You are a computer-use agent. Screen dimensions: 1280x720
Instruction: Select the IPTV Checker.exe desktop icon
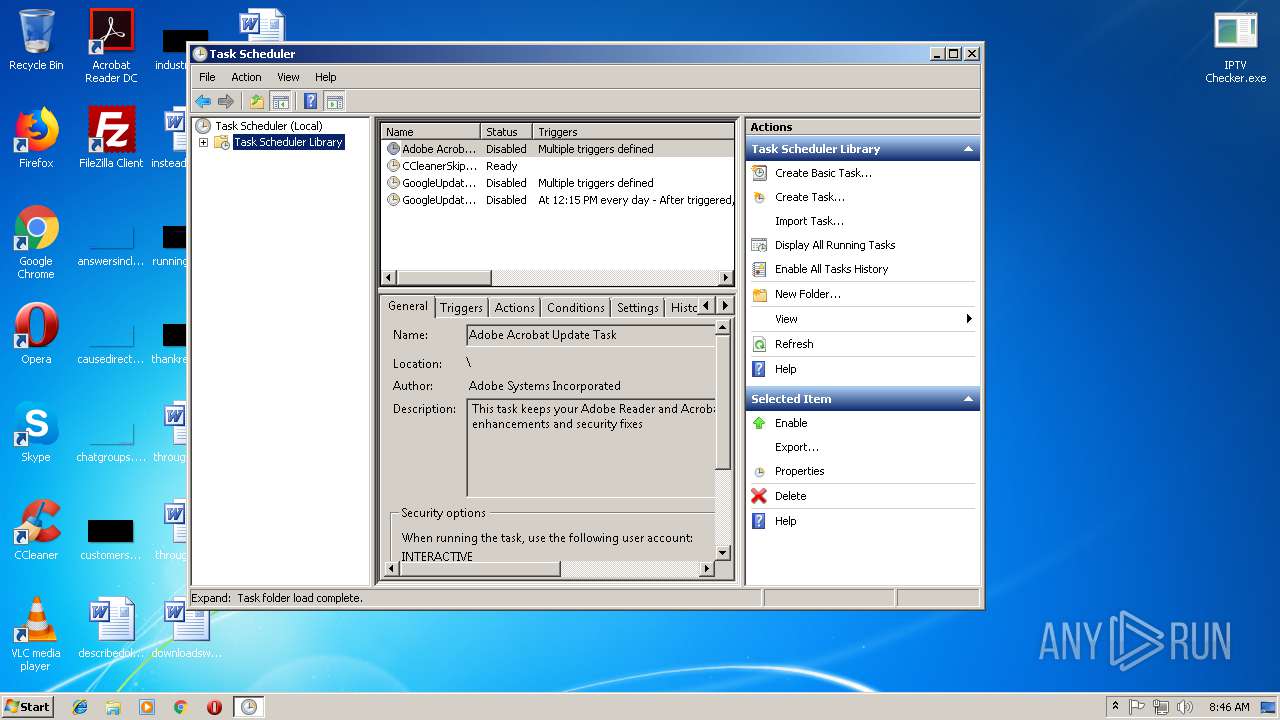click(x=1236, y=47)
